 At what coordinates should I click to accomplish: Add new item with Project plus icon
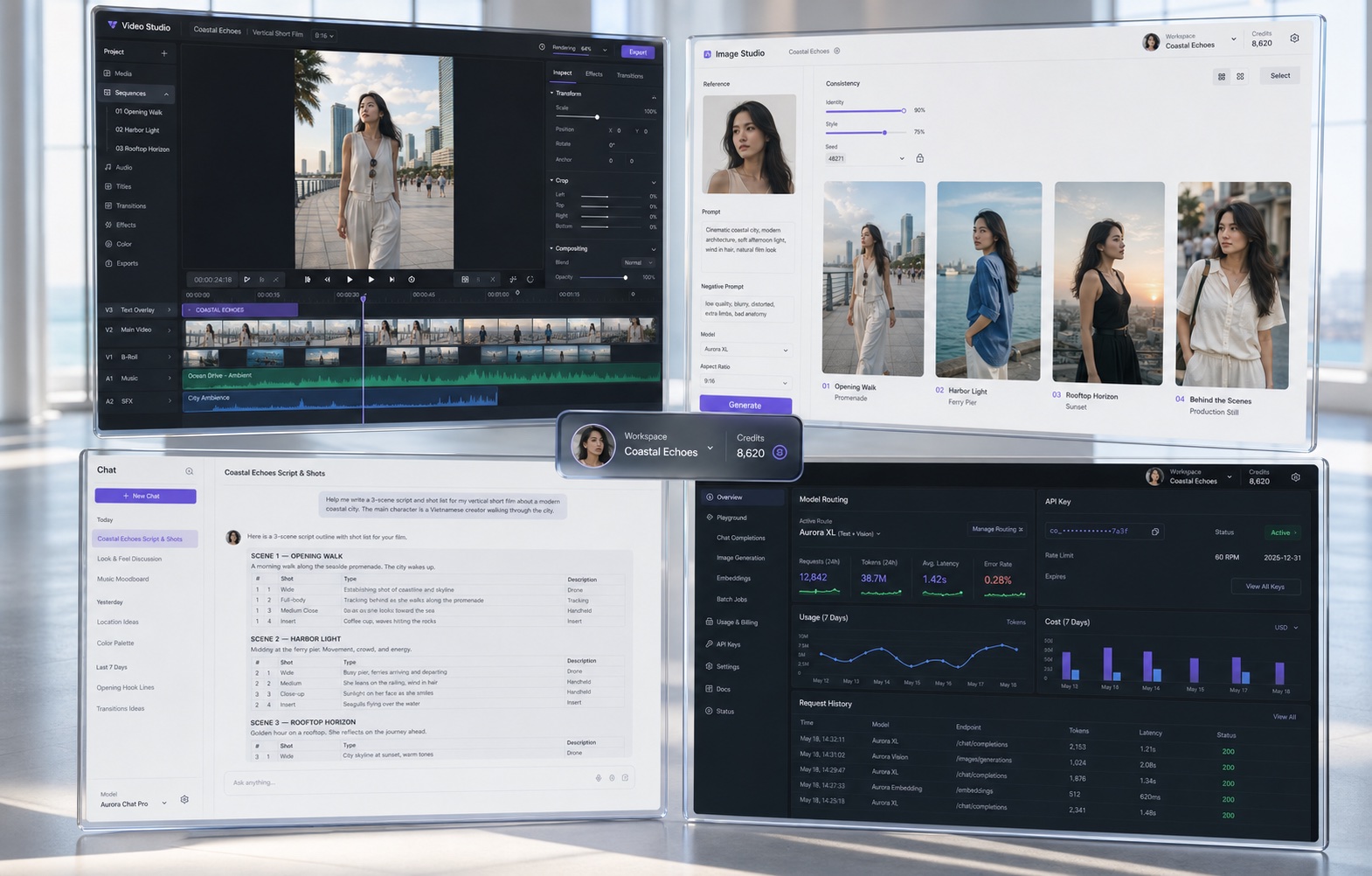(163, 52)
